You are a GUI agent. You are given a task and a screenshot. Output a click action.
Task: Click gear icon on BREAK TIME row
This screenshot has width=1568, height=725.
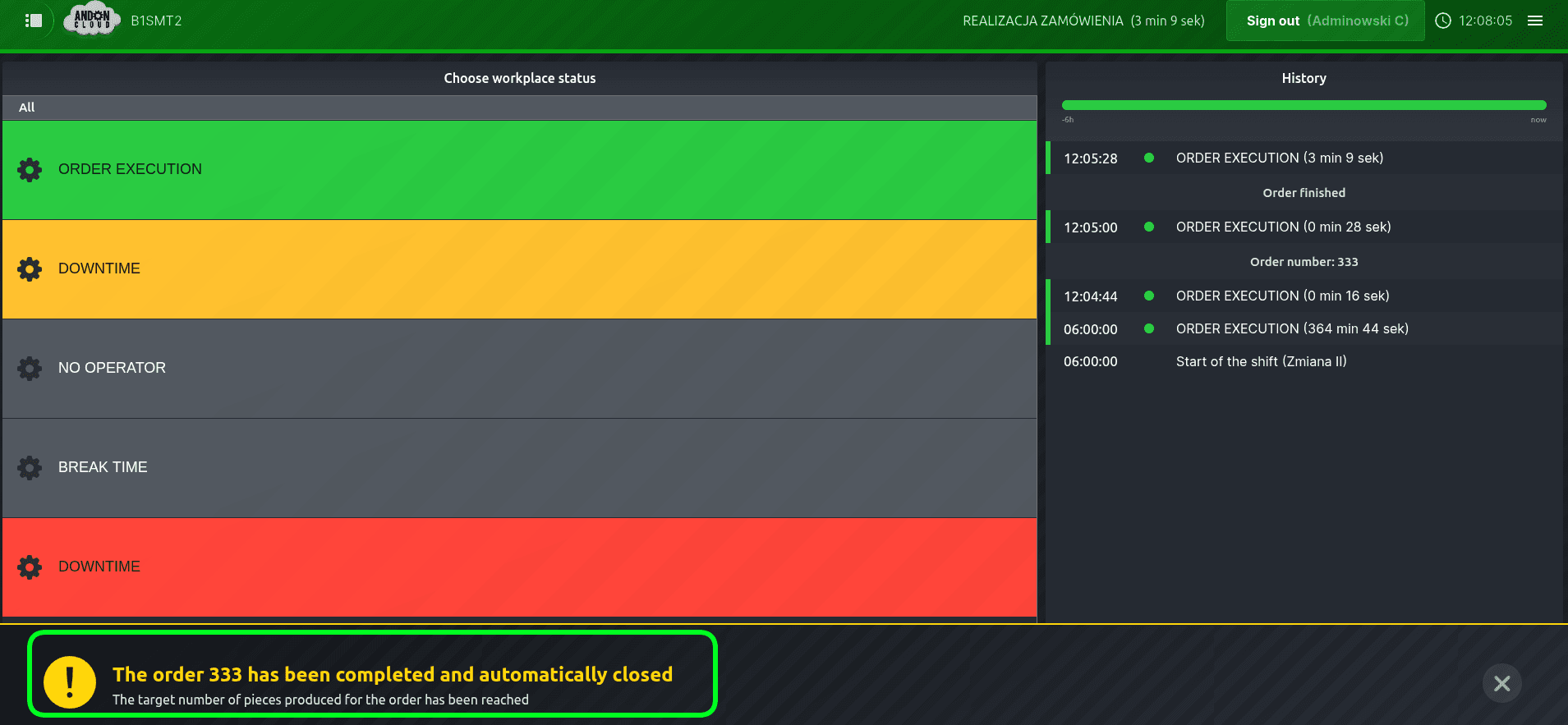(x=30, y=468)
